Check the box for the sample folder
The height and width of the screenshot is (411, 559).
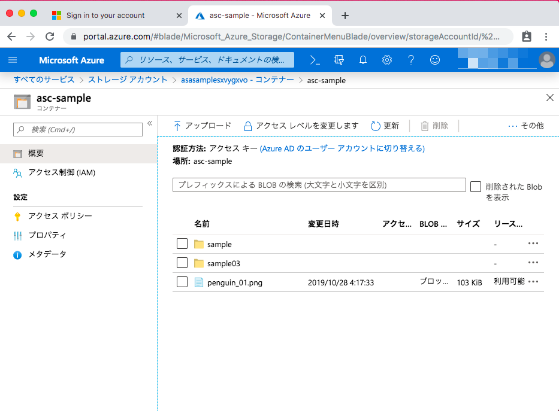click(182, 244)
